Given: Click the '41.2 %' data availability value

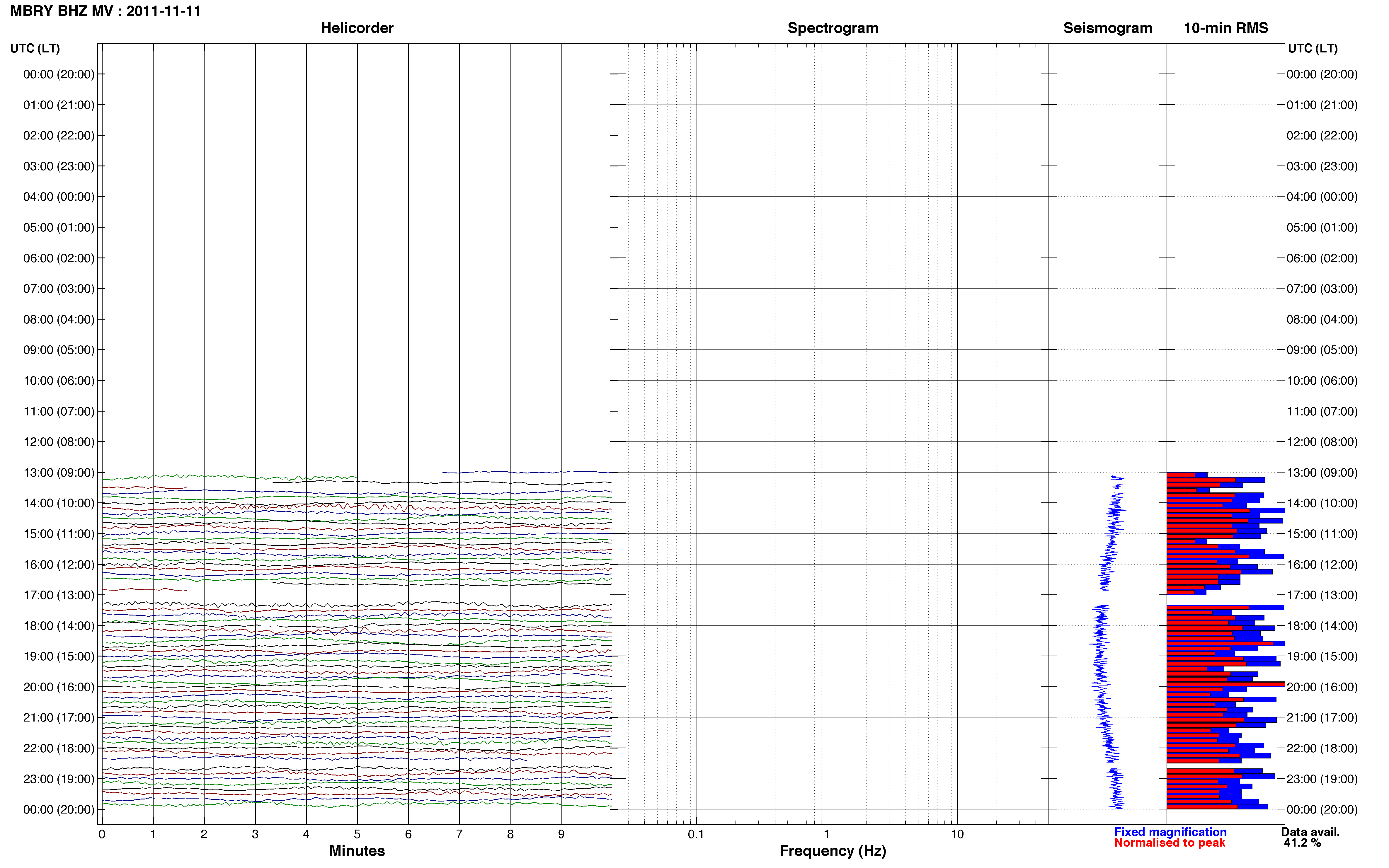Looking at the screenshot, I should click(x=1302, y=843).
